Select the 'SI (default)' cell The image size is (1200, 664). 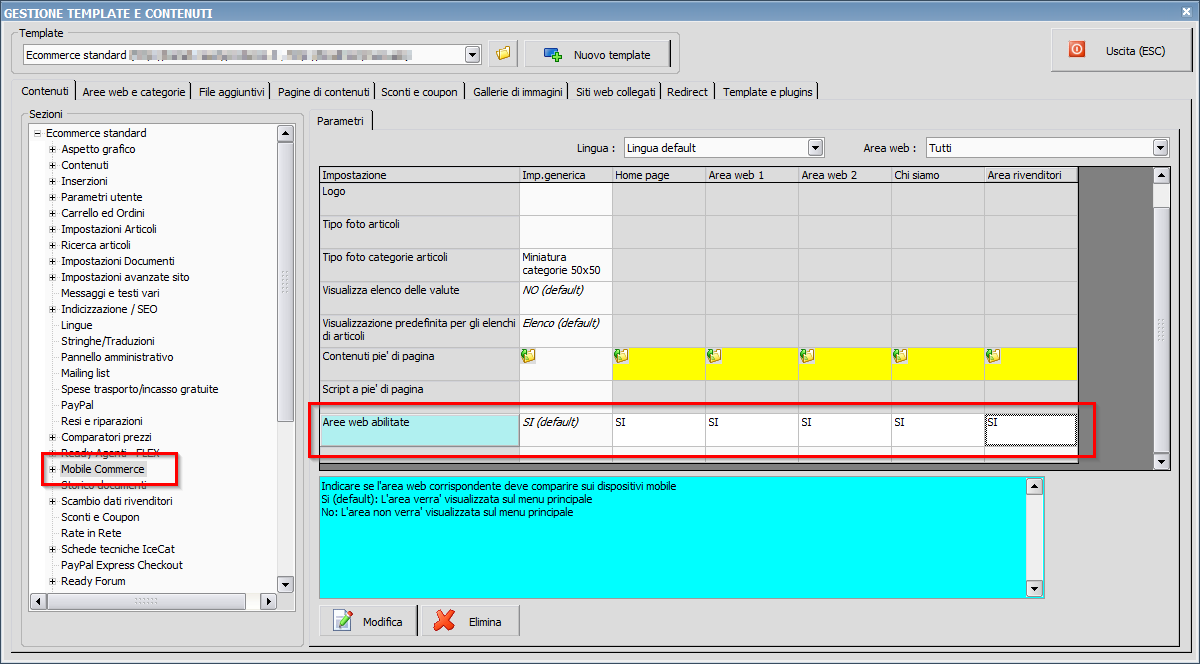(x=566, y=429)
